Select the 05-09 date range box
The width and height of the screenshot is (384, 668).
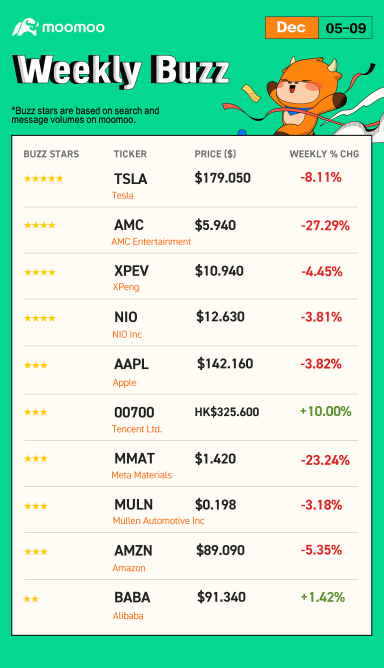[345, 28]
